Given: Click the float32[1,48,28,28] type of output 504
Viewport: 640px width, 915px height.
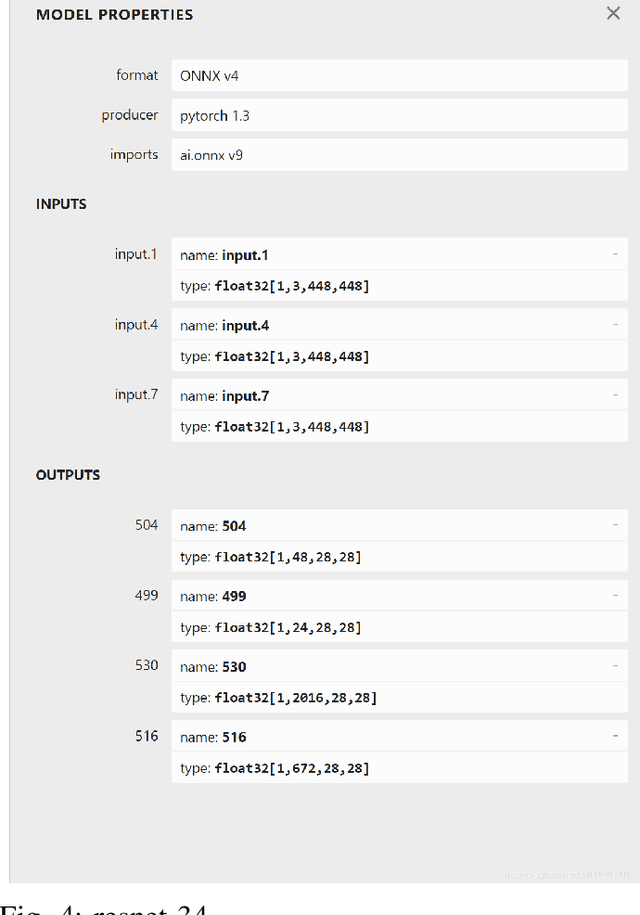Looking at the screenshot, I should coord(288,557).
